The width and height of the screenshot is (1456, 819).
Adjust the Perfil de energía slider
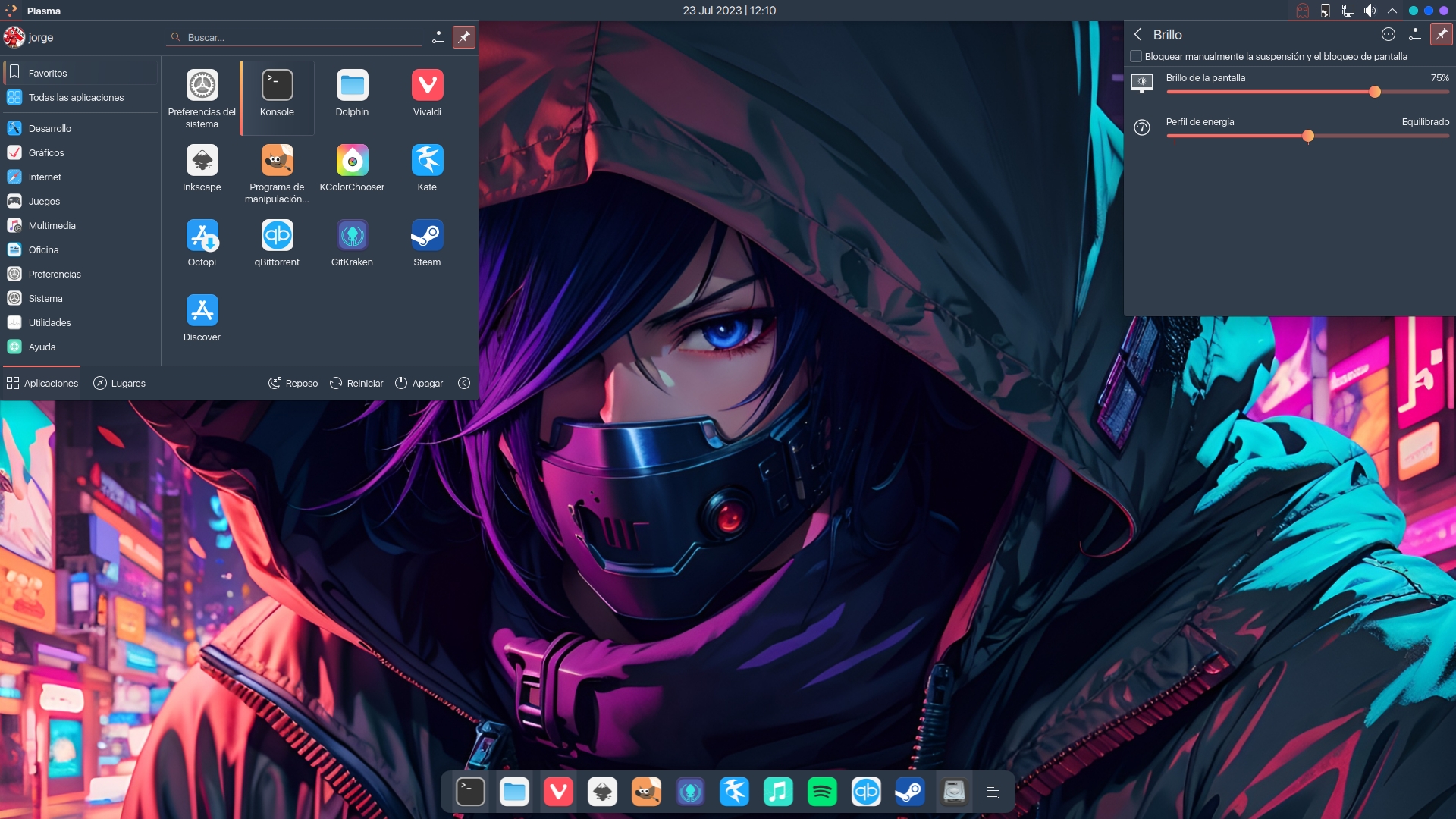point(1307,136)
